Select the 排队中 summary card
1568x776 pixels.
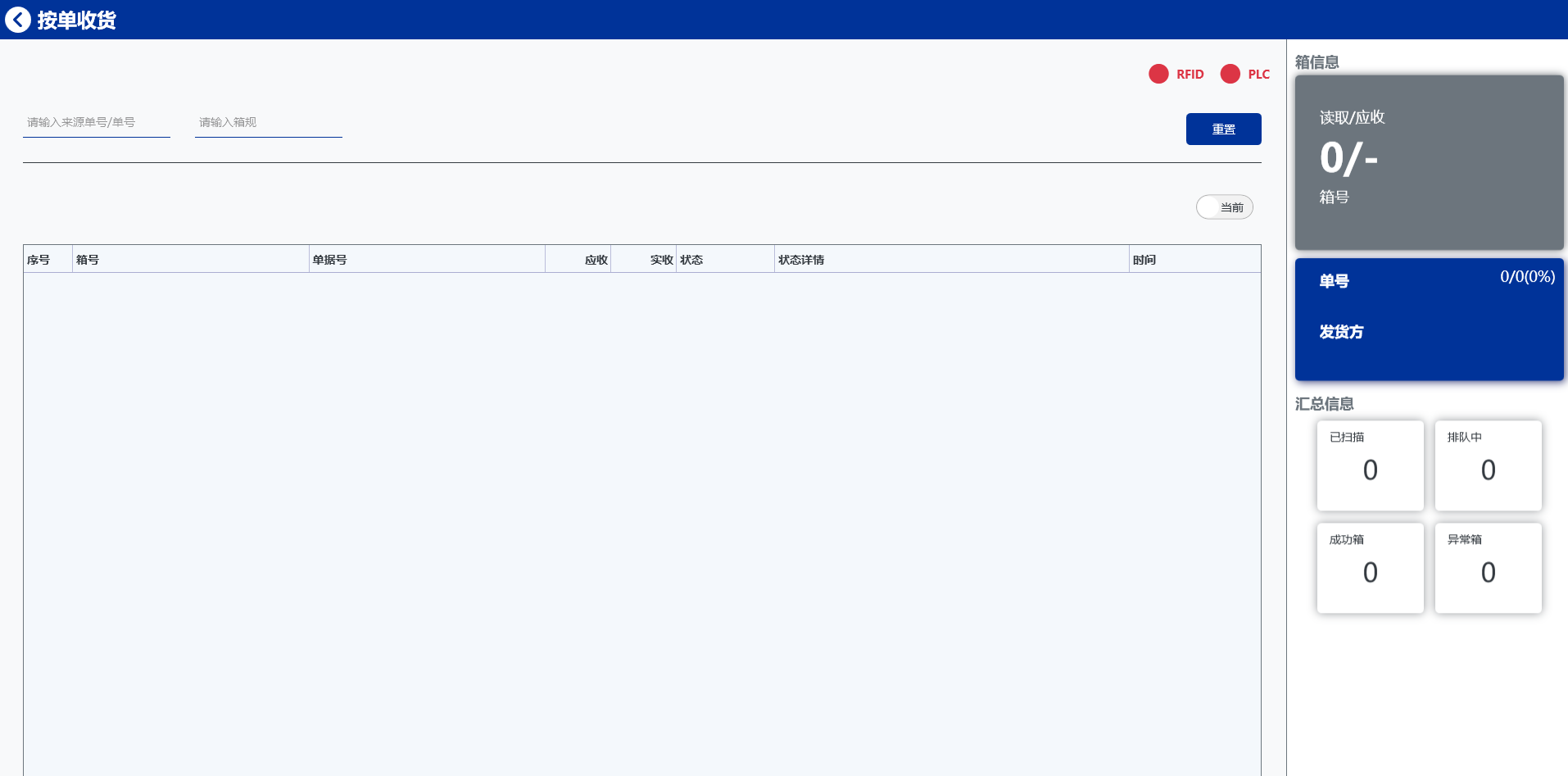point(1488,465)
